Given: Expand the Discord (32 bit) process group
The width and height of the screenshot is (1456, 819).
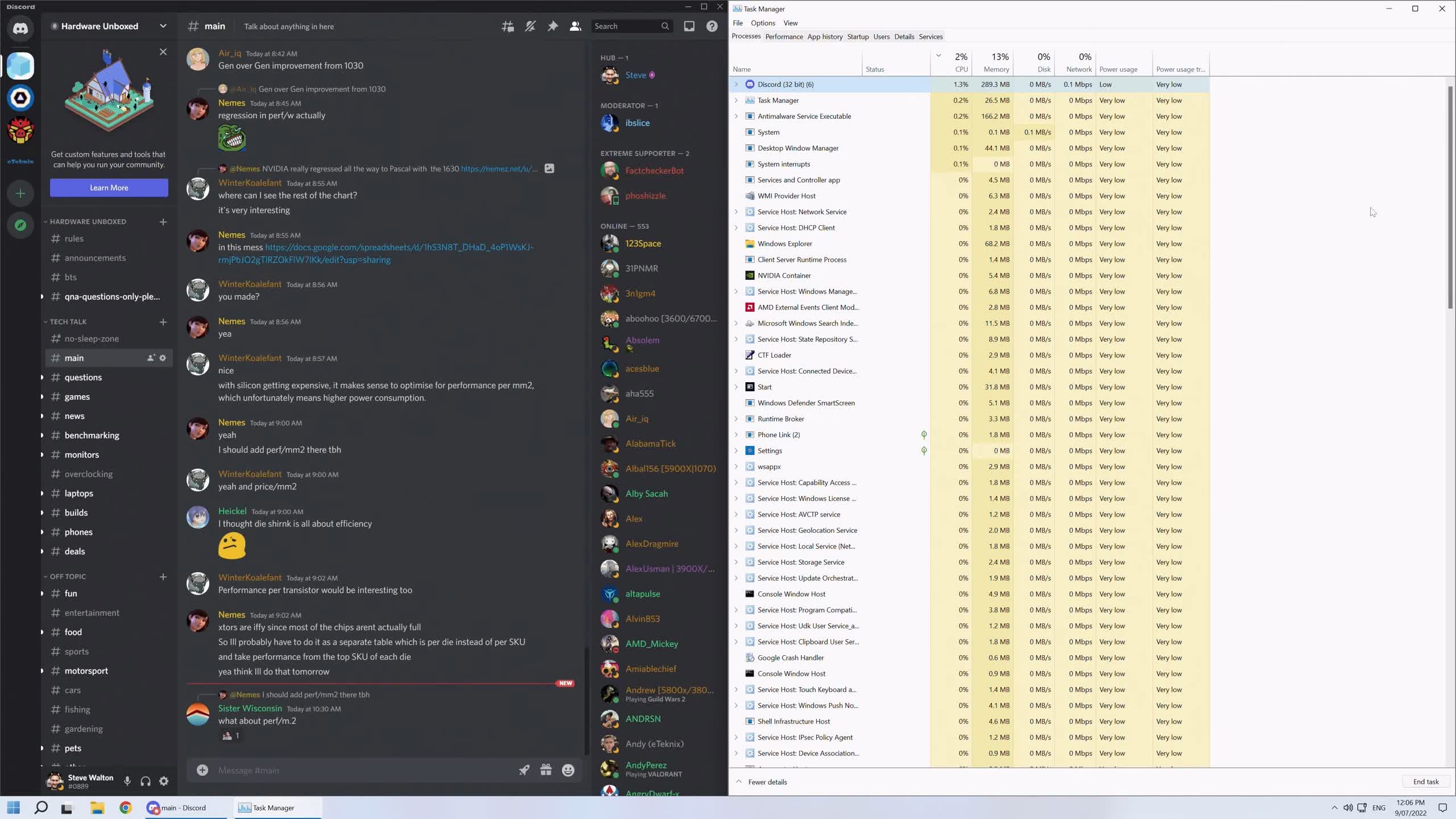Looking at the screenshot, I should pos(736,84).
